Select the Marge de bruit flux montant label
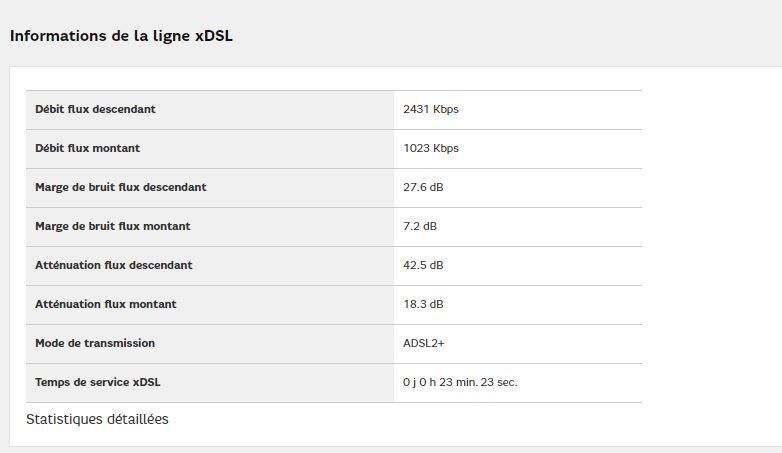 point(112,226)
